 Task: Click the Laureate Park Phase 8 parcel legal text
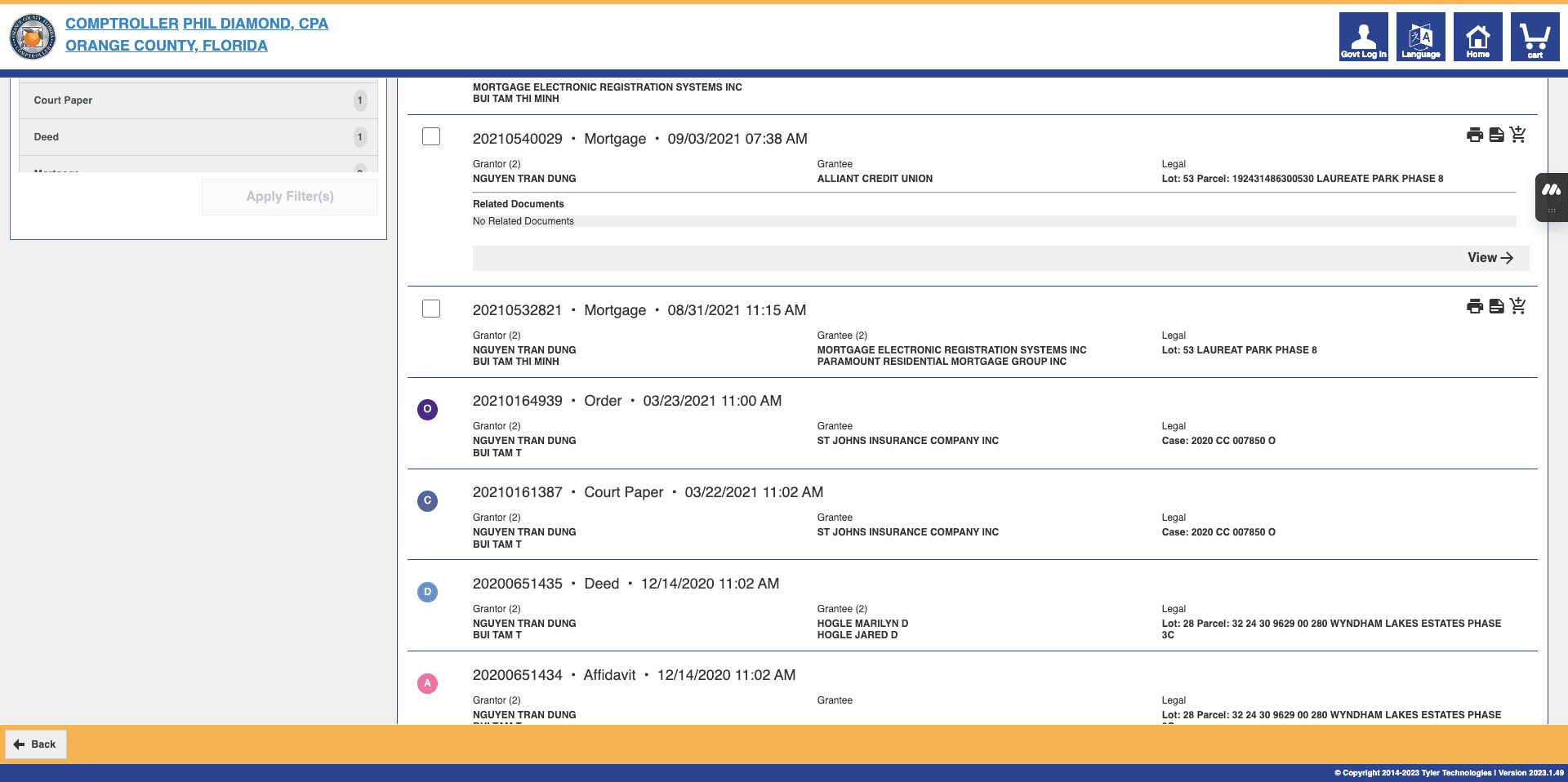[x=1303, y=179]
